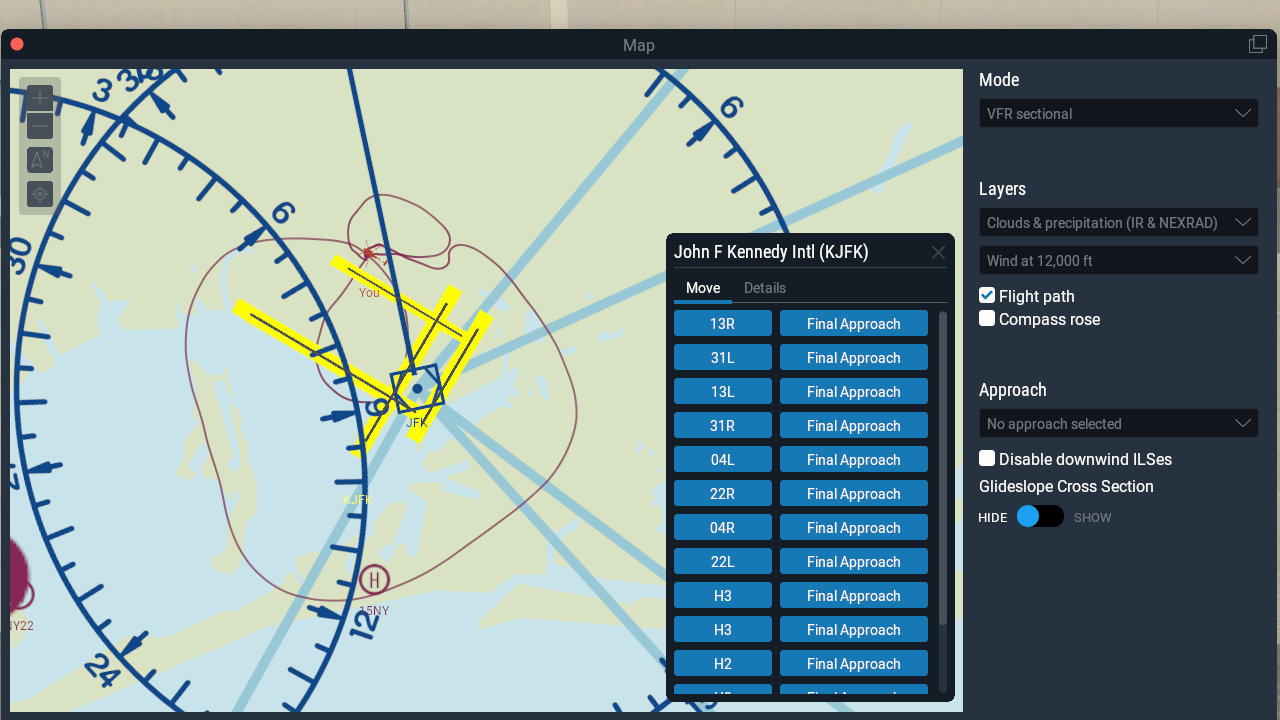Switch to the Details tab

(x=765, y=288)
